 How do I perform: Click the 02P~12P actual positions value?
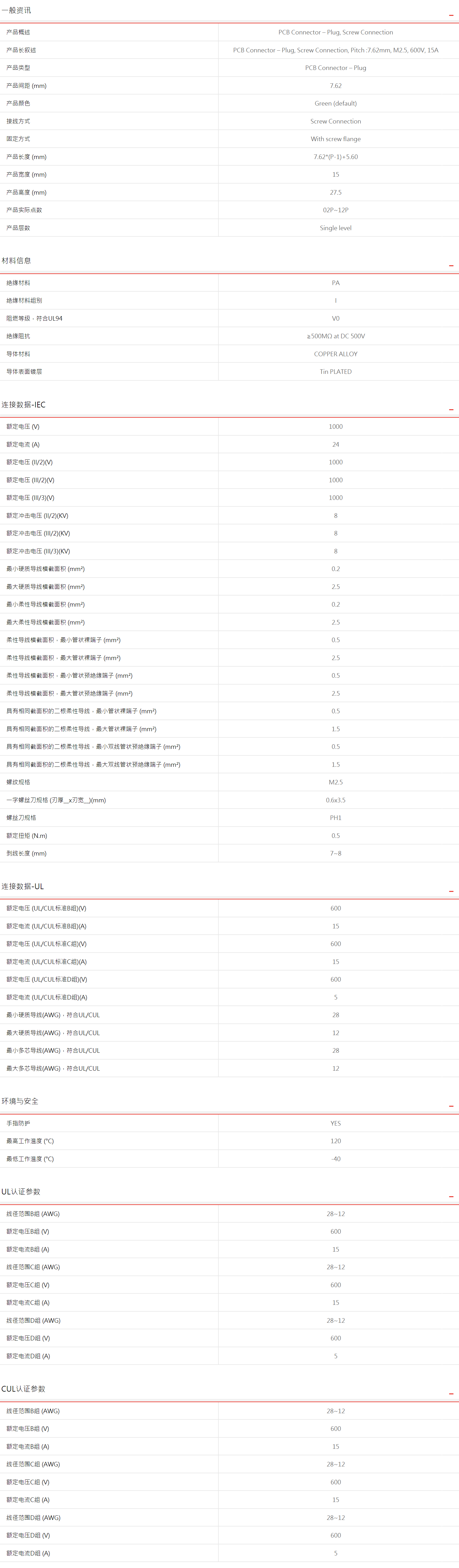click(x=335, y=210)
